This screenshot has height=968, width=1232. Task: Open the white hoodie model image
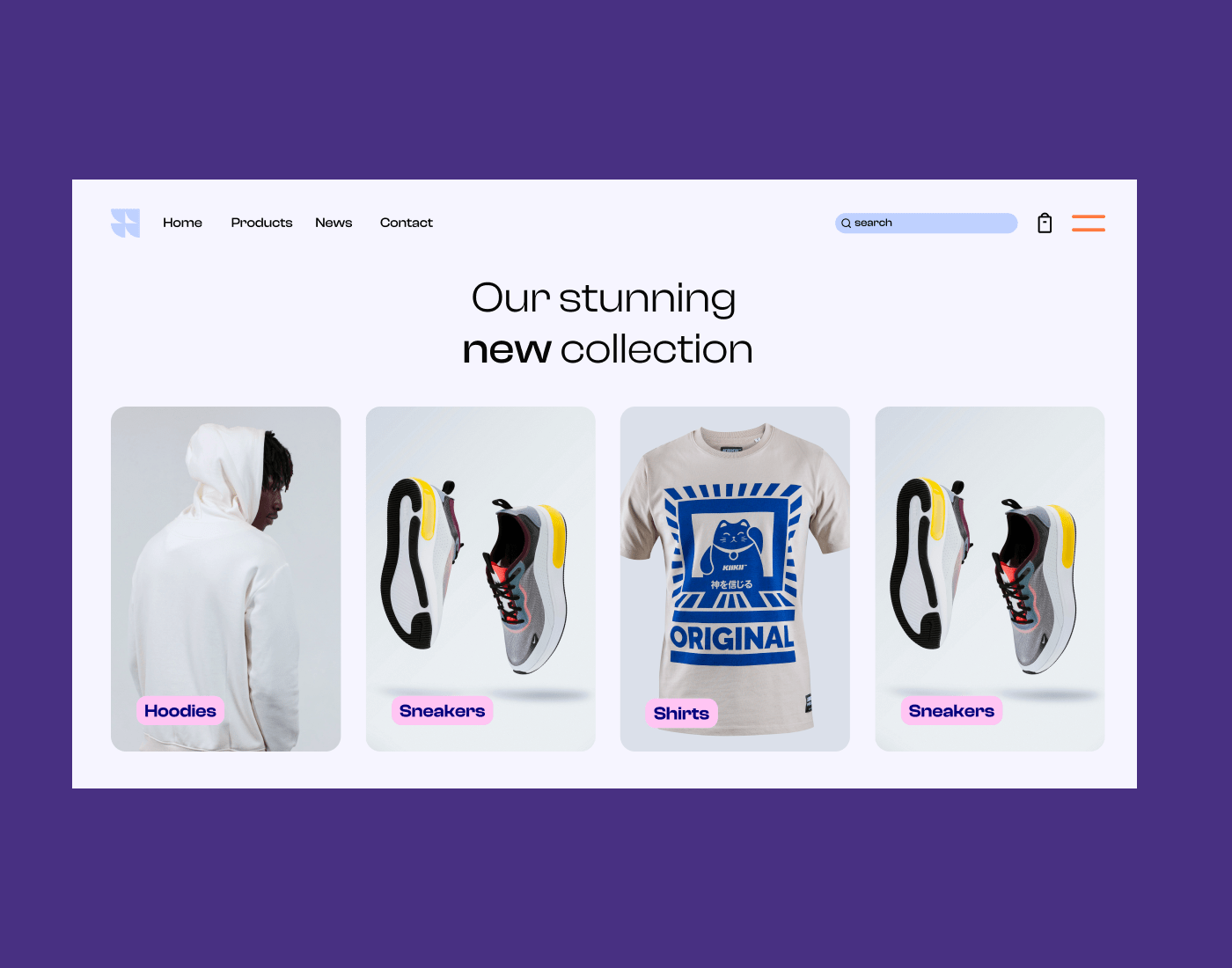click(225, 579)
